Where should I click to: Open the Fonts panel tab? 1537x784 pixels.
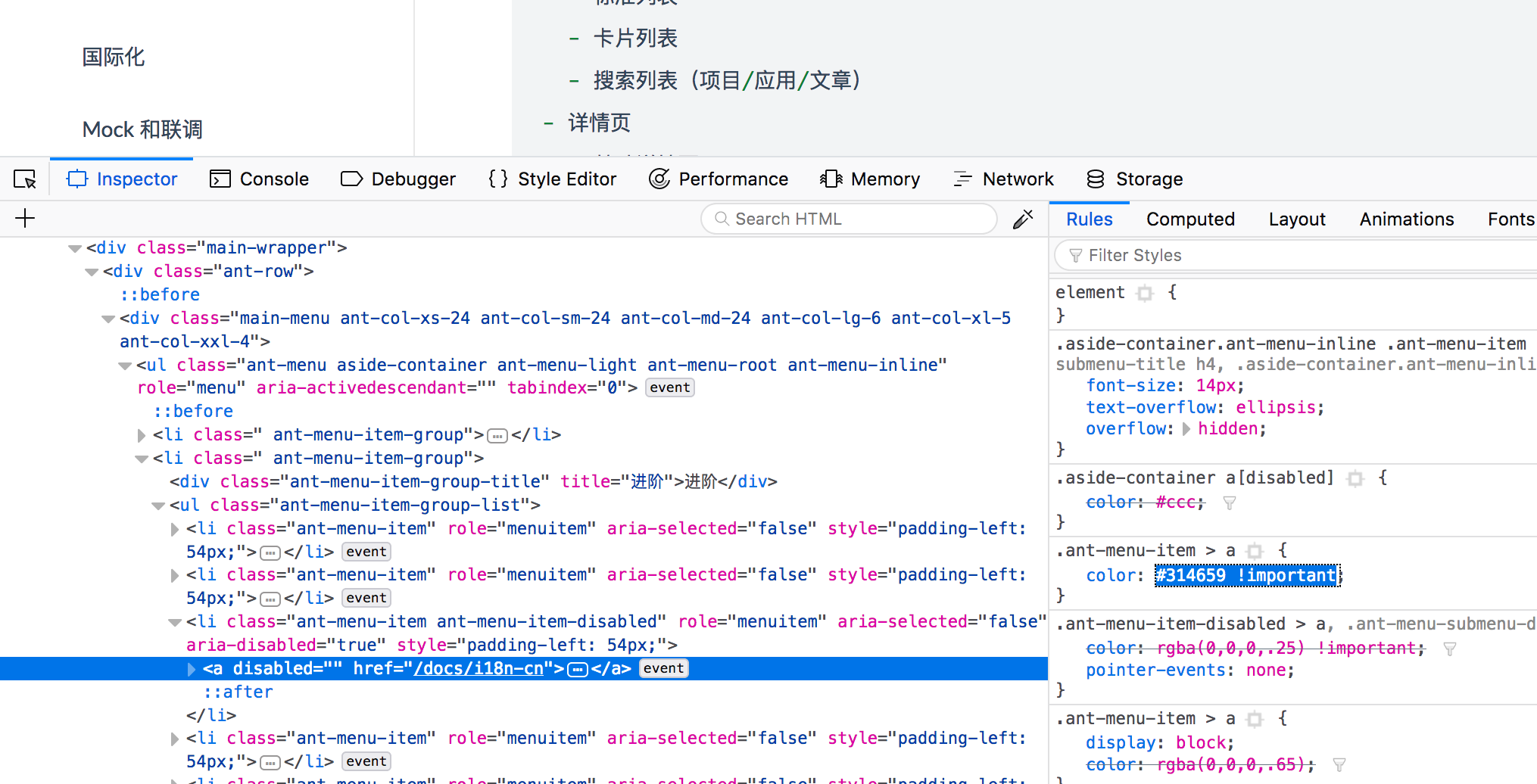point(1510,219)
